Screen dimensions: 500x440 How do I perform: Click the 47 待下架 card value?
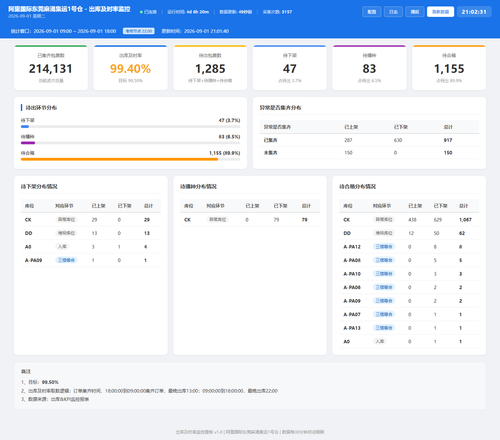pyautogui.click(x=290, y=69)
